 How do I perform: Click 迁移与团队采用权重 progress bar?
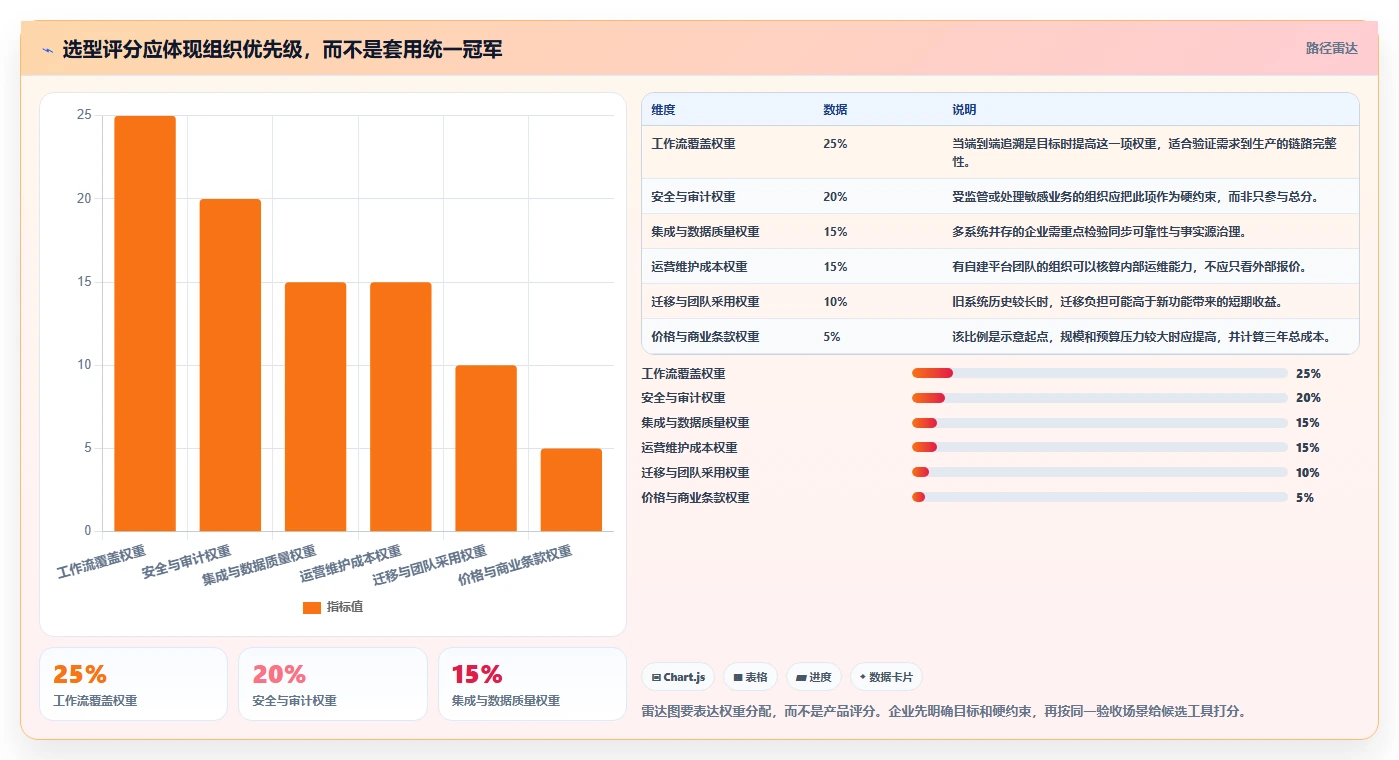click(x=1100, y=472)
